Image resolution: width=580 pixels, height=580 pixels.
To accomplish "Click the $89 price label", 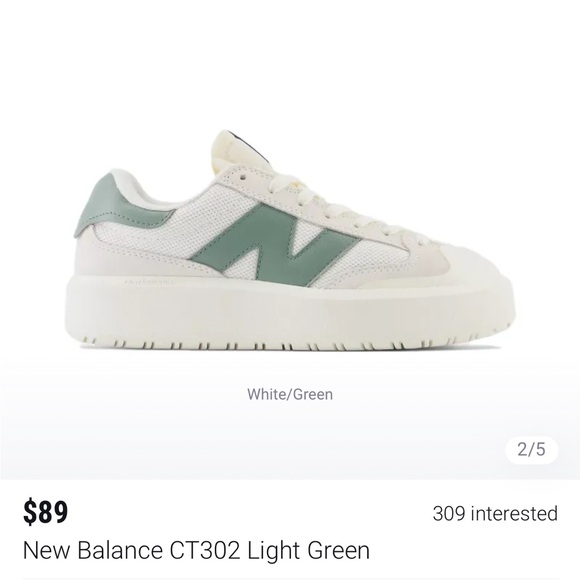I will point(45,513).
